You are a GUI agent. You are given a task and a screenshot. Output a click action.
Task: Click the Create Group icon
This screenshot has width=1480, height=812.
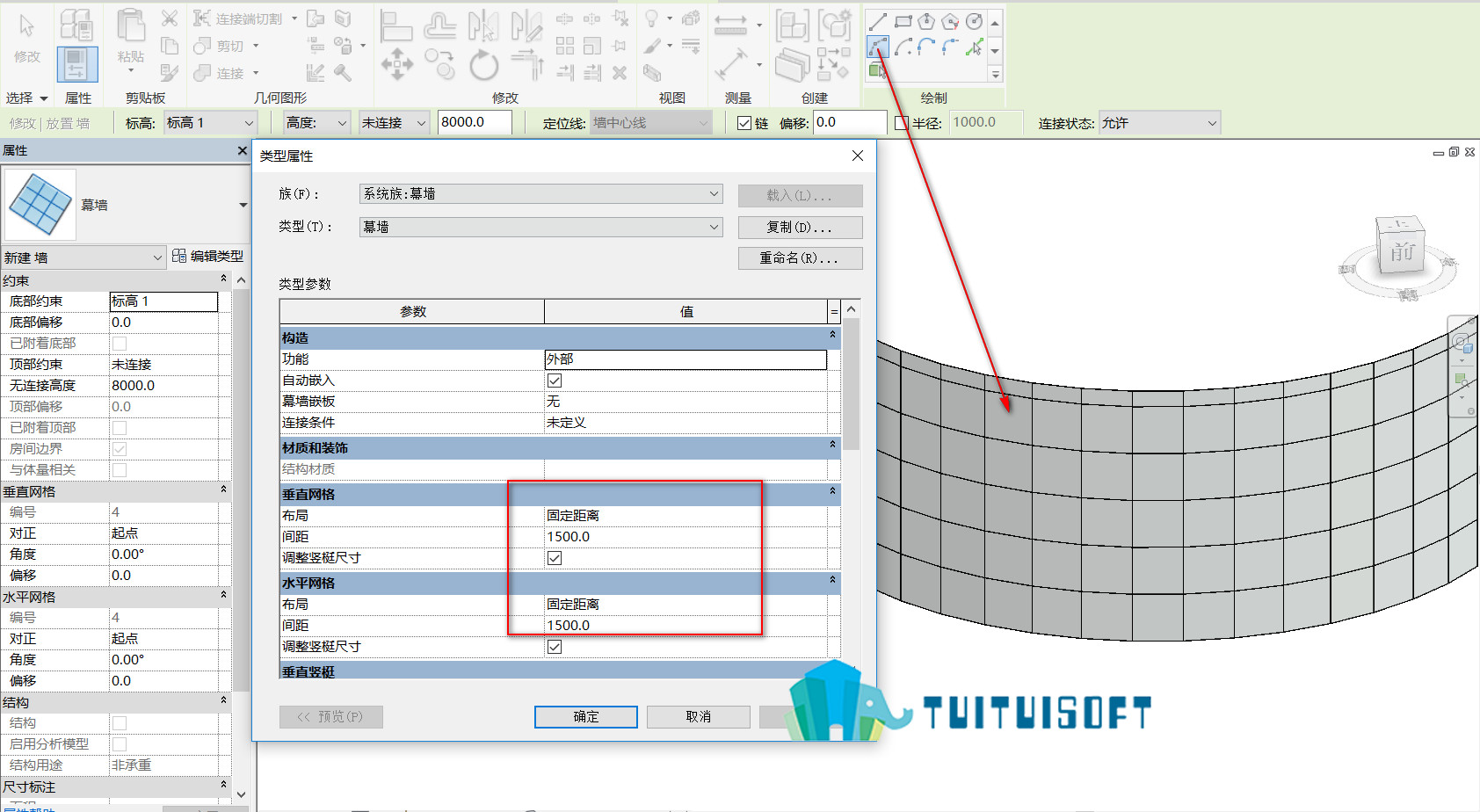(x=834, y=26)
